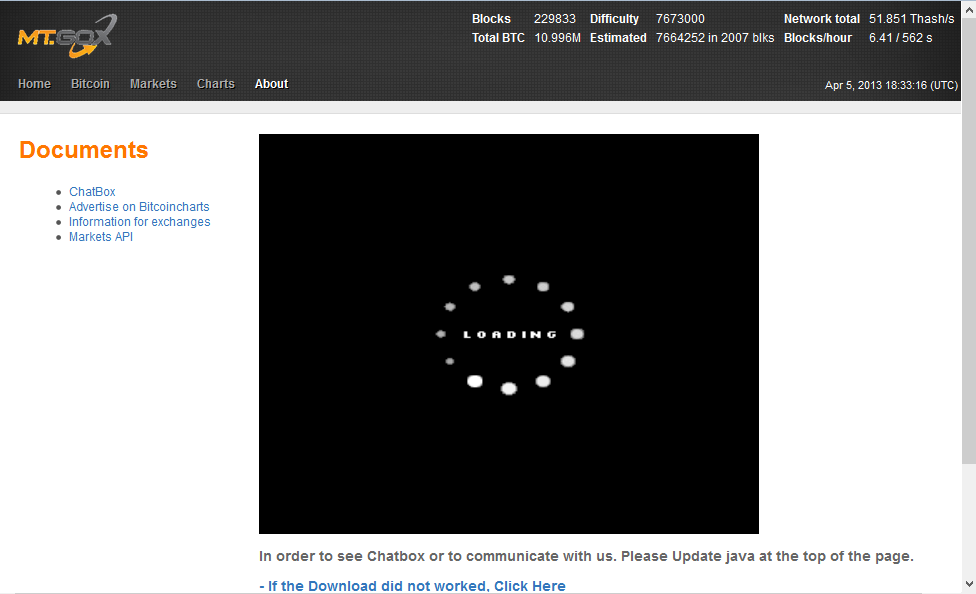
Task: Click the Difficulty value 7673000
Action: point(680,18)
